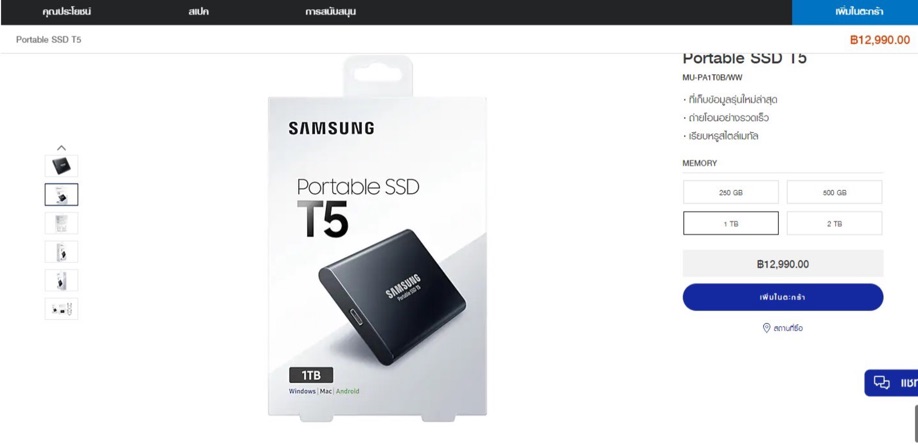The height and width of the screenshot is (445, 918).
Task: Open the คุณประโยชน์ tab
Action: coord(67,12)
